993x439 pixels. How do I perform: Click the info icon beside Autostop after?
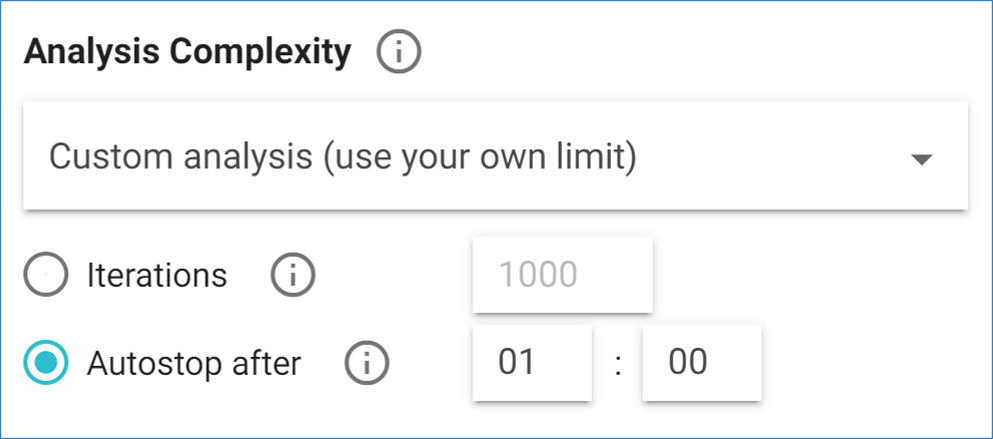click(366, 363)
